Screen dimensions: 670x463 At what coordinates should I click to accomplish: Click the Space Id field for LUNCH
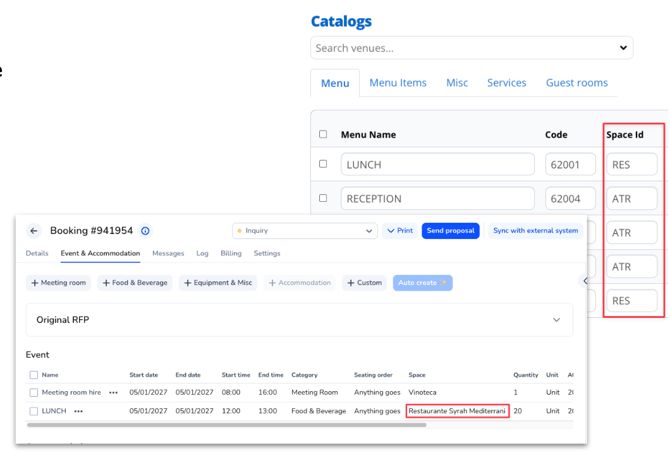tap(631, 165)
